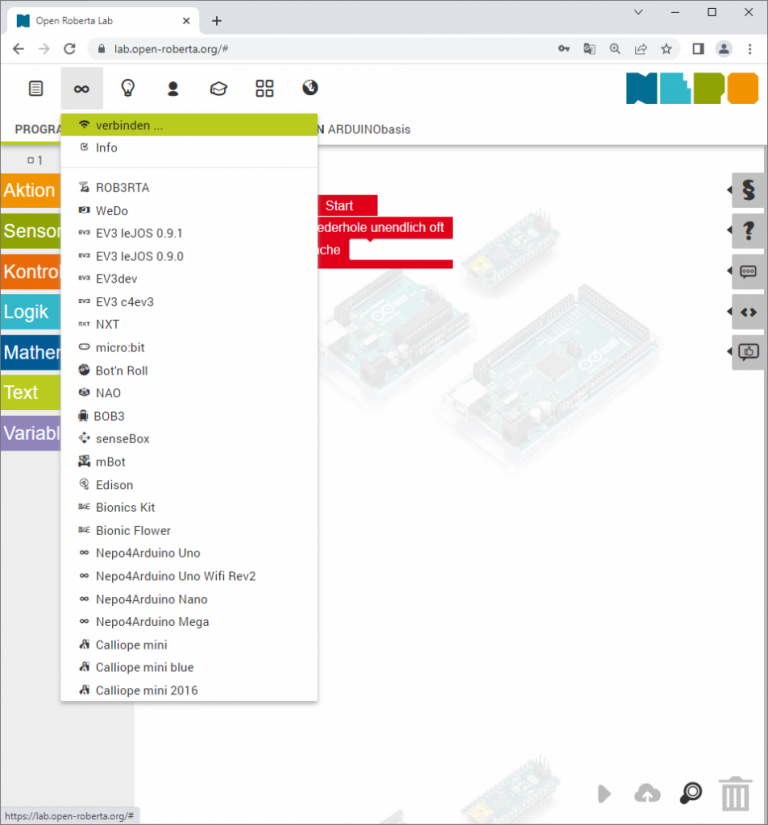Select the Info menu entry
This screenshot has width=768, height=825.
[189, 148]
